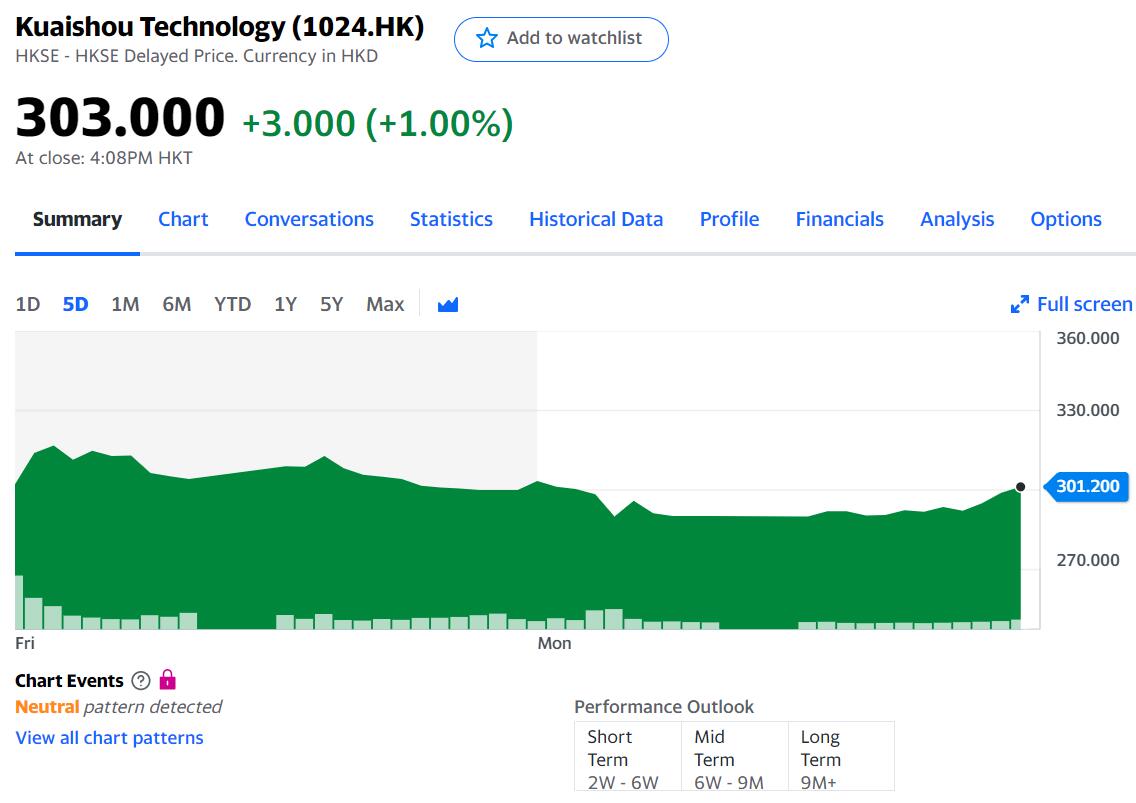Select the 1M time range
1136x803 pixels.
(x=125, y=304)
